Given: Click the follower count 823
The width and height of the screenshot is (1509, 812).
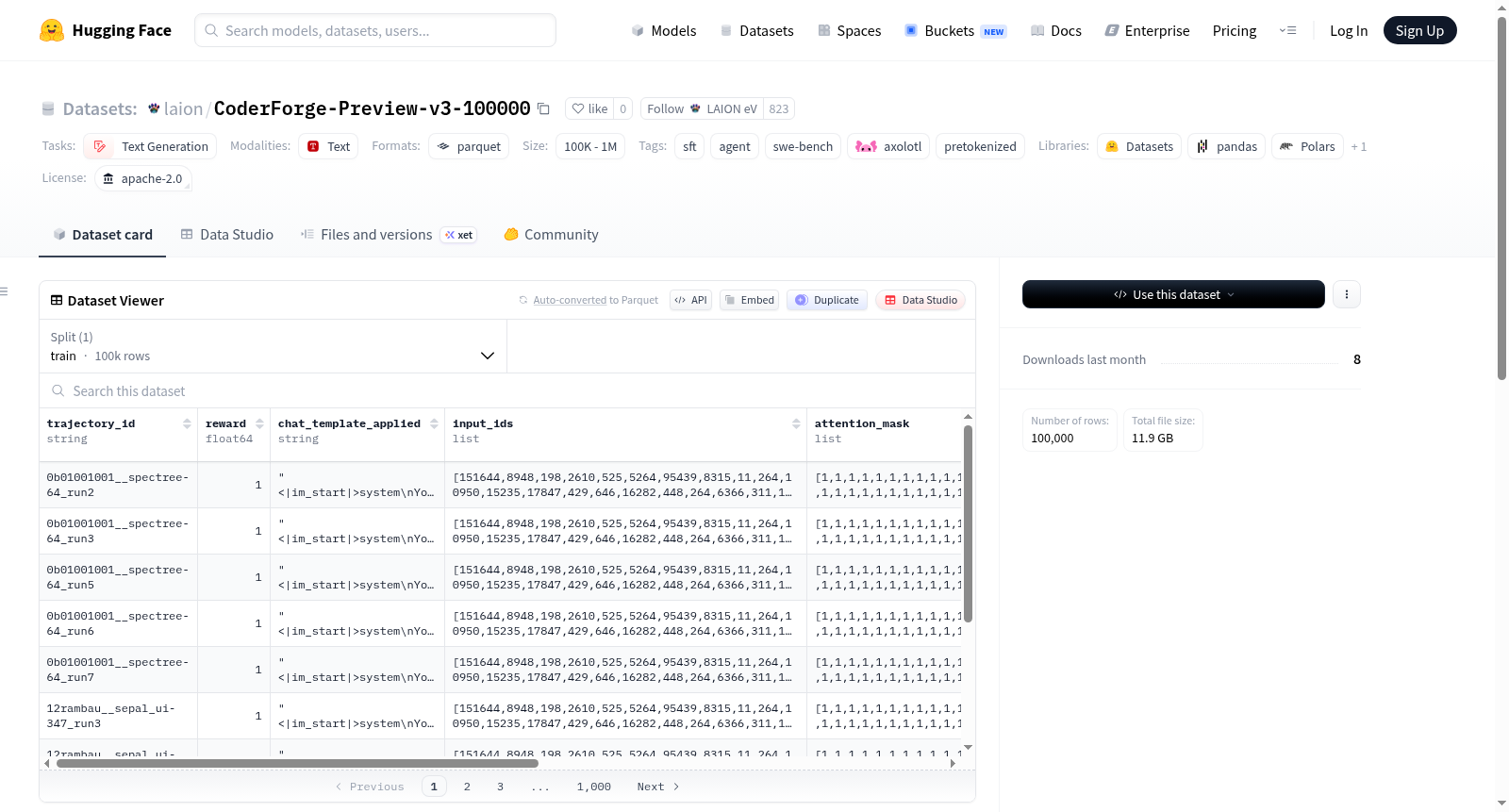Looking at the screenshot, I should (778, 108).
